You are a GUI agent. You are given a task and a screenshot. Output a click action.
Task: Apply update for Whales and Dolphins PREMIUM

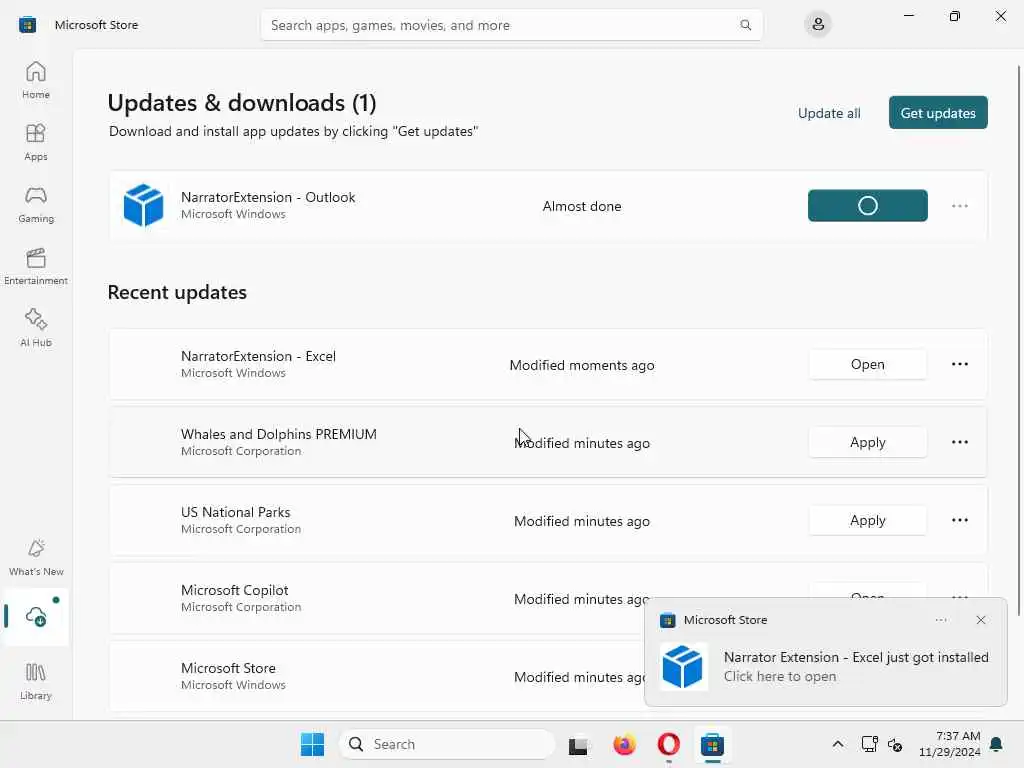[x=867, y=442]
